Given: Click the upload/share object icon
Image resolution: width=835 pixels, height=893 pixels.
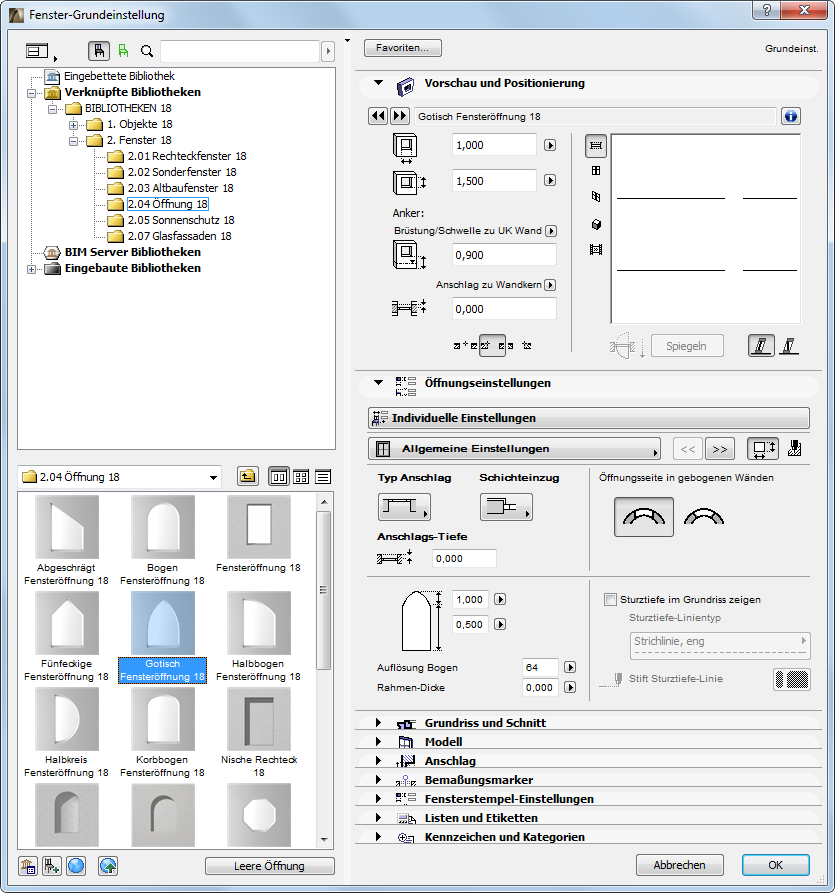Looking at the screenshot, I should pyautogui.click(x=108, y=866).
